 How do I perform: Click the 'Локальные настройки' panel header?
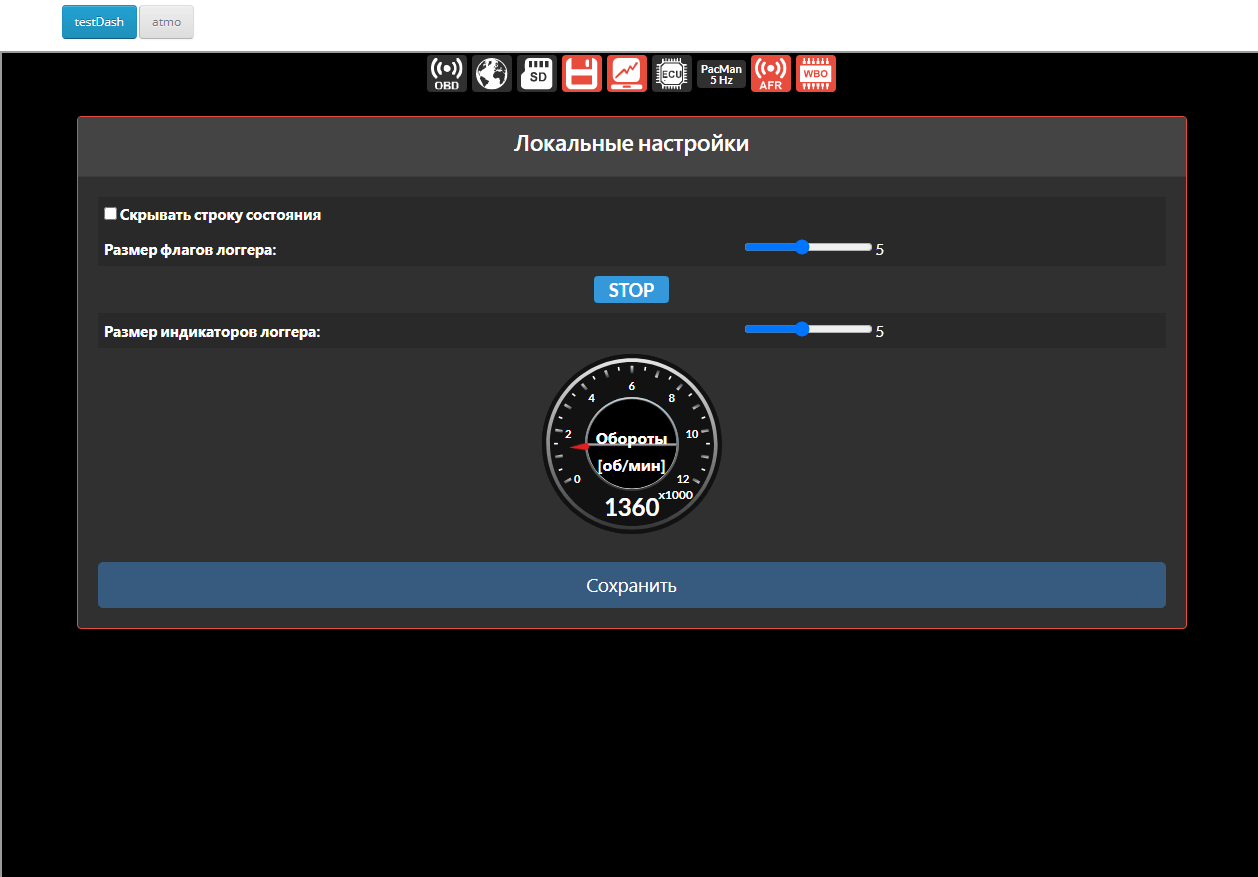tap(631, 145)
